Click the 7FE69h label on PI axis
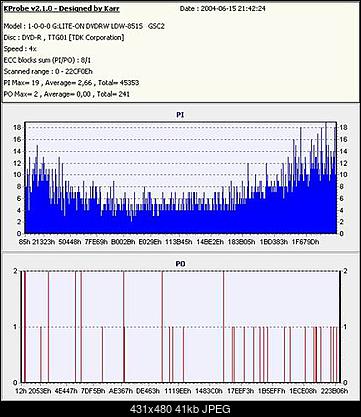The width and height of the screenshot is (361, 417). (96, 242)
